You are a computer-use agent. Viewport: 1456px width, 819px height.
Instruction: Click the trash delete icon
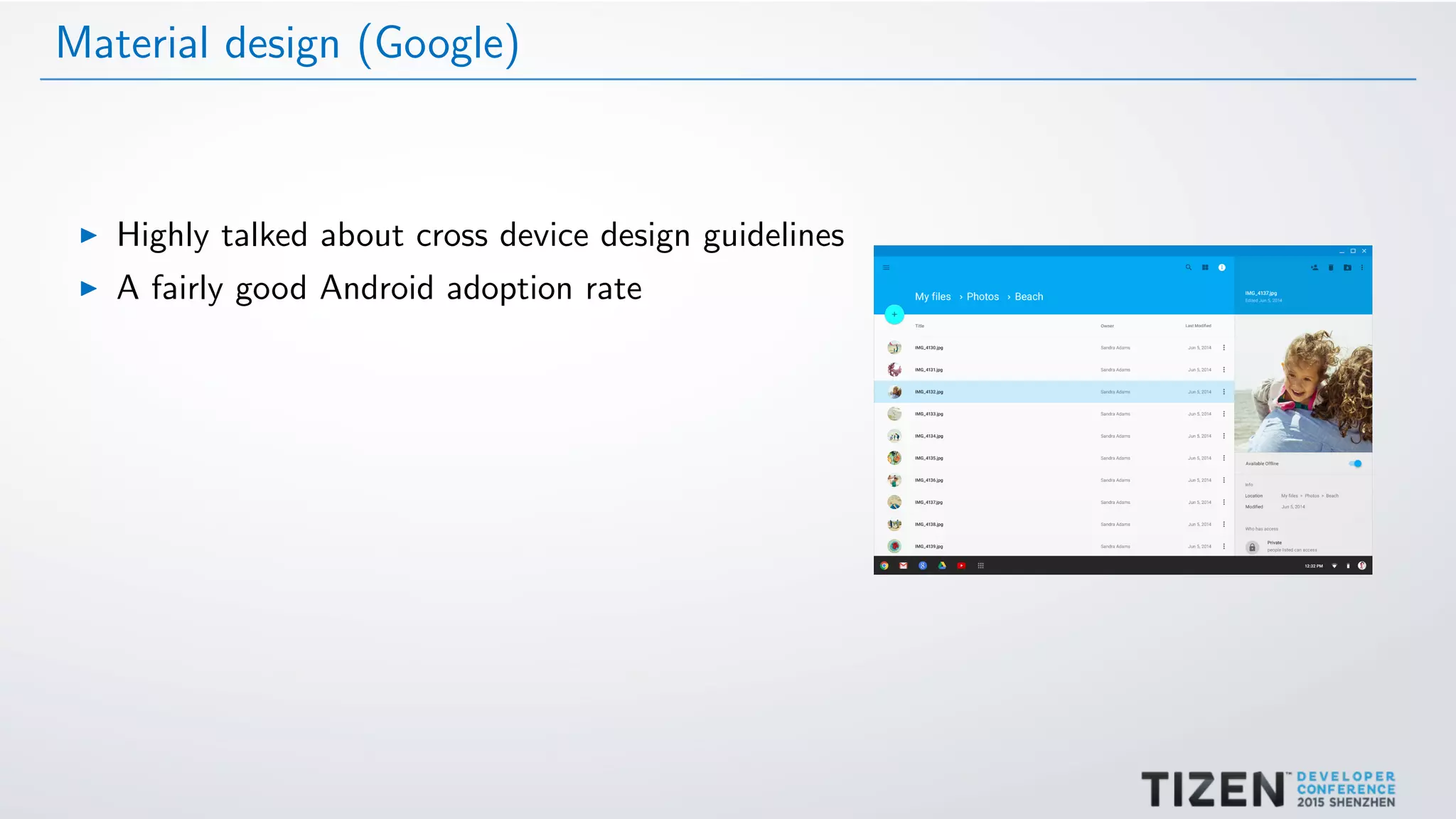tap(1331, 268)
